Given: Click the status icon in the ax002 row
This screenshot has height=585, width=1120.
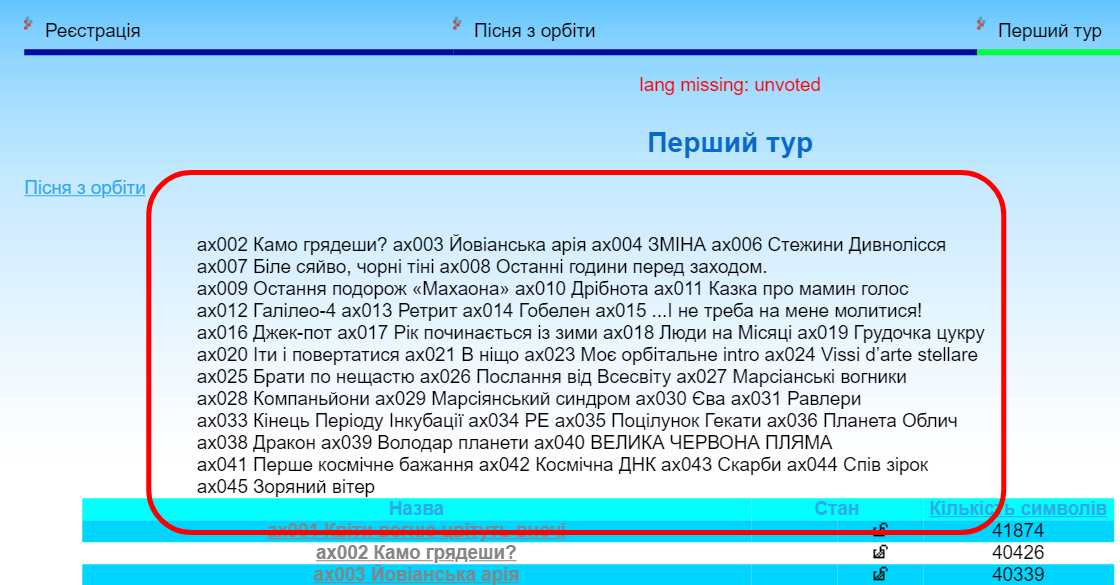Looking at the screenshot, I should point(879,553).
